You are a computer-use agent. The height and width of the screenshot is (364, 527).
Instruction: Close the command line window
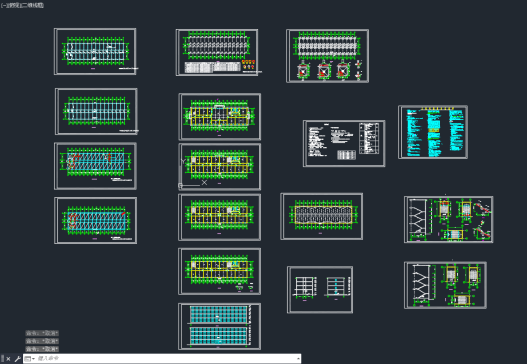click(x=8, y=359)
